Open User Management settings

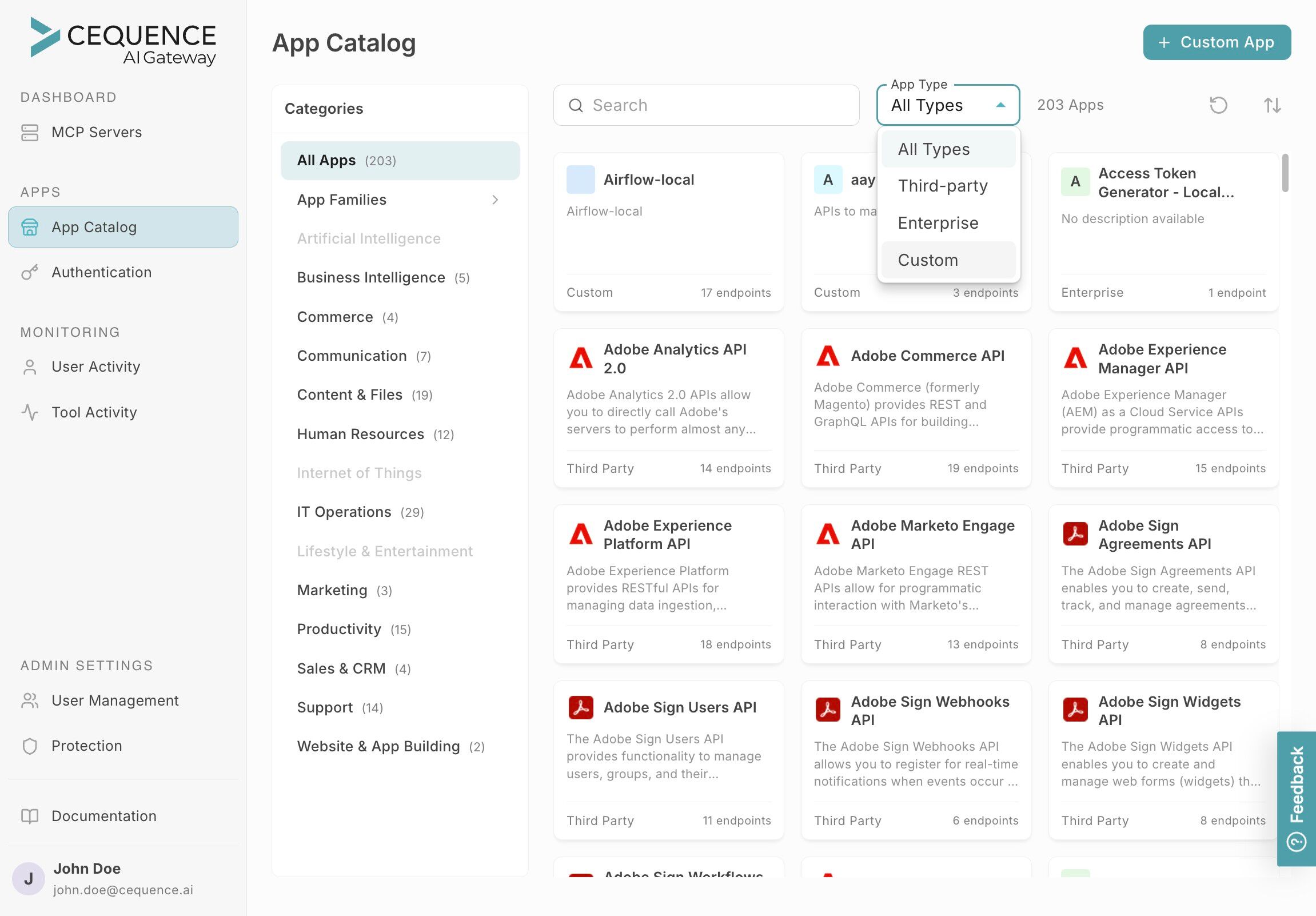[115, 700]
